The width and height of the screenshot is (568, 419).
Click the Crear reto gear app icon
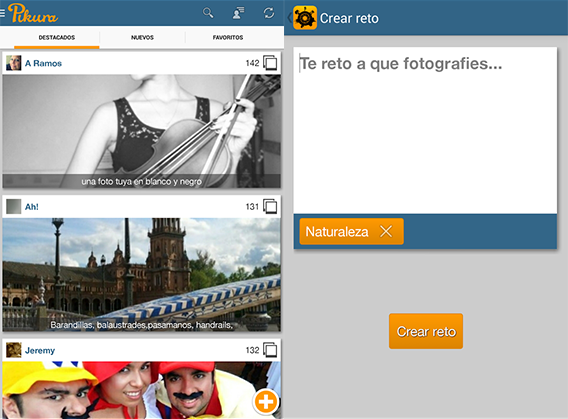point(305,17)
